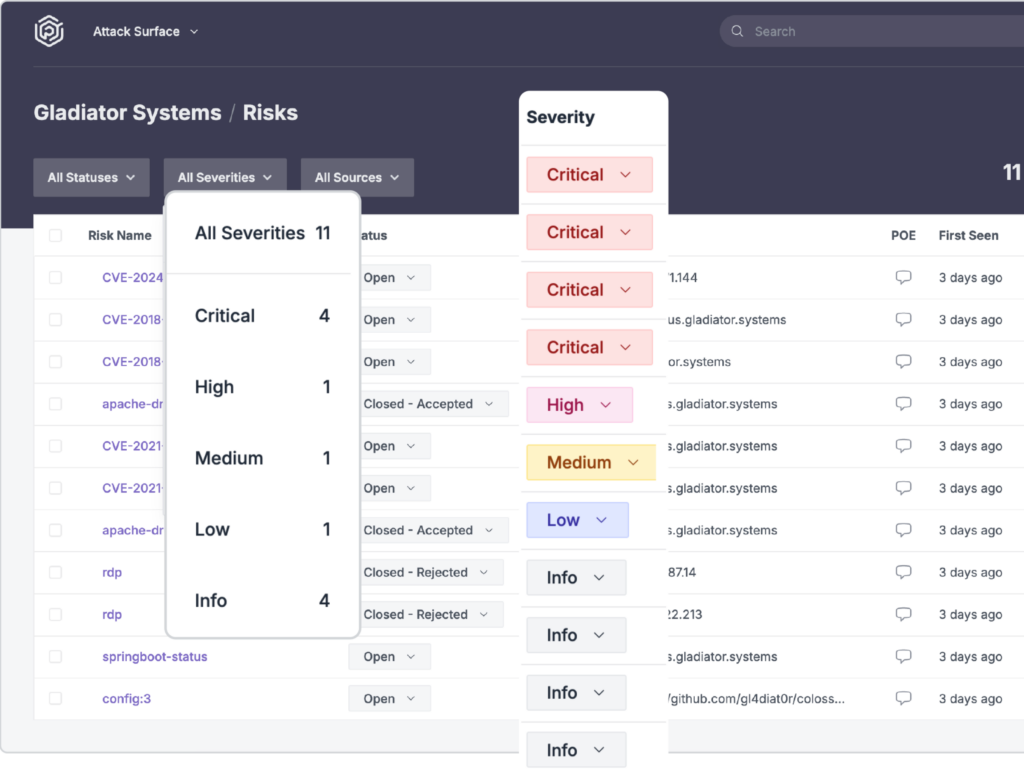The image size is (1024, 780).
Task: Open the POE comment icon in the config:3 row
Action: (903, 698)
